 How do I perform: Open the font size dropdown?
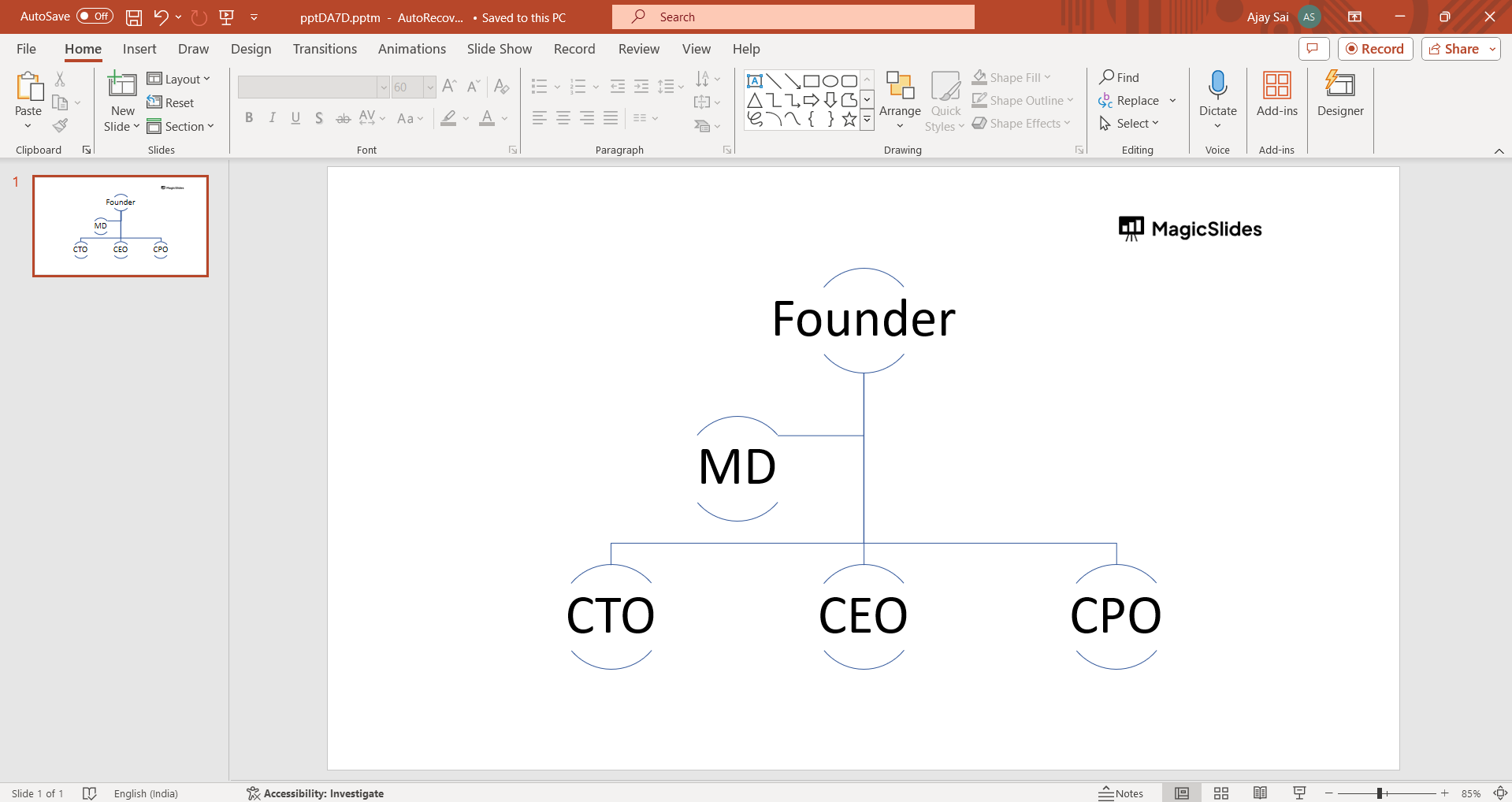click(430, 87)
